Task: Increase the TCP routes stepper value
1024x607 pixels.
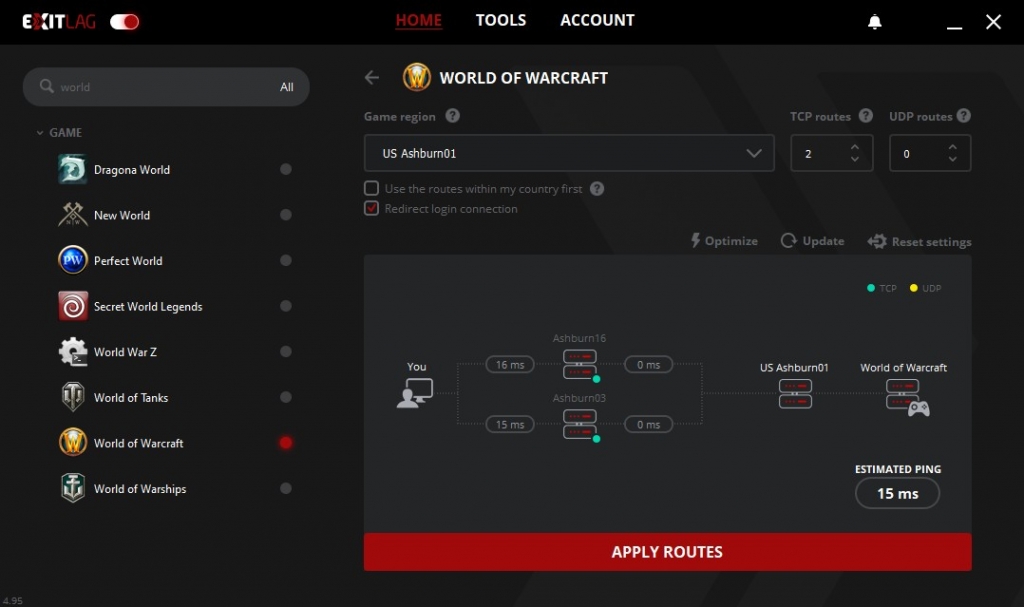Action: (x=854, y=147)
